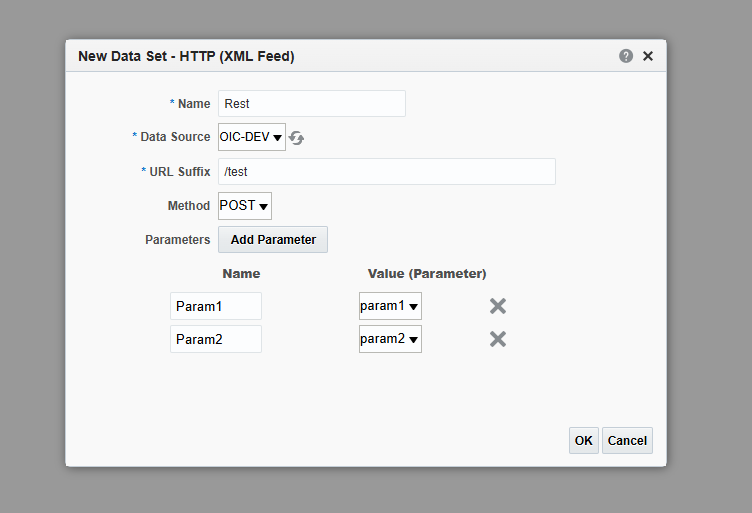The height and width of the screenshot is (513, 752).
Task: Click the Add Parameter button
Action: (273, 240)
